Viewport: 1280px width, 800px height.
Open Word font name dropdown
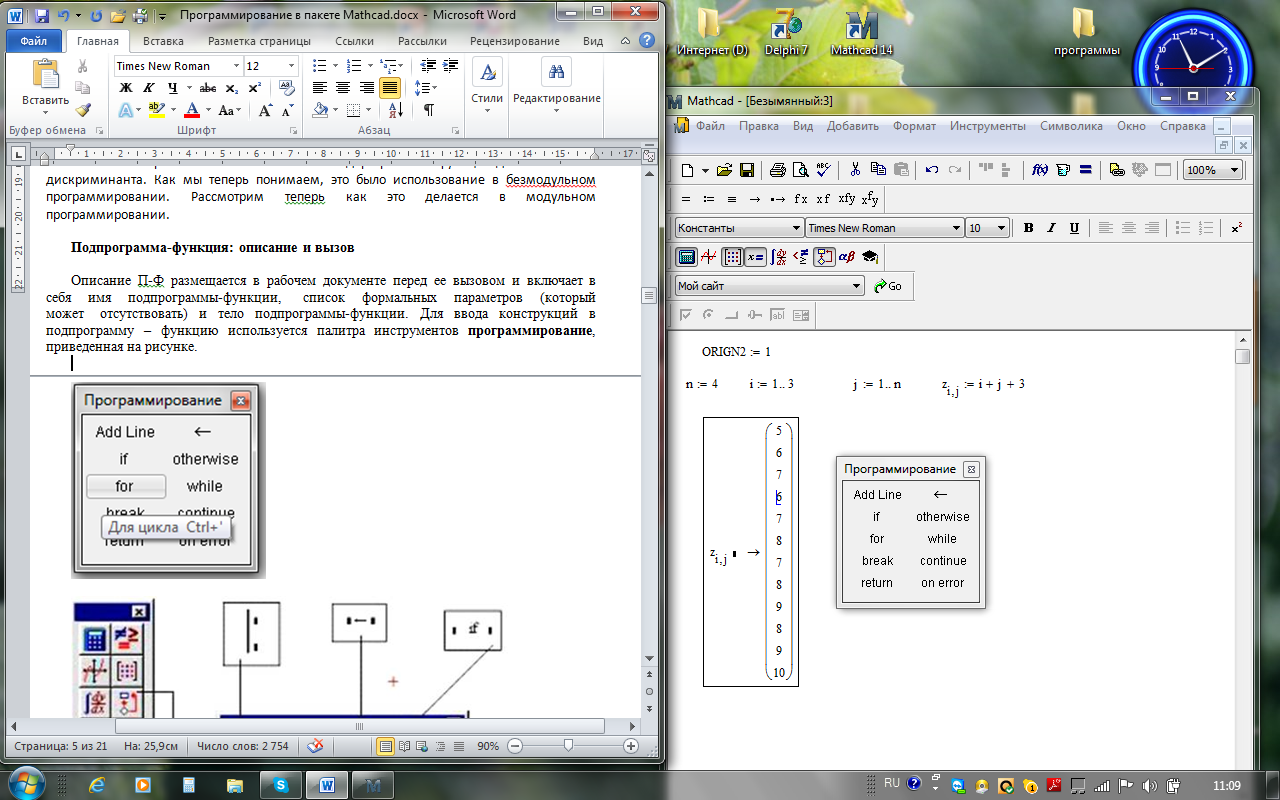236,66
